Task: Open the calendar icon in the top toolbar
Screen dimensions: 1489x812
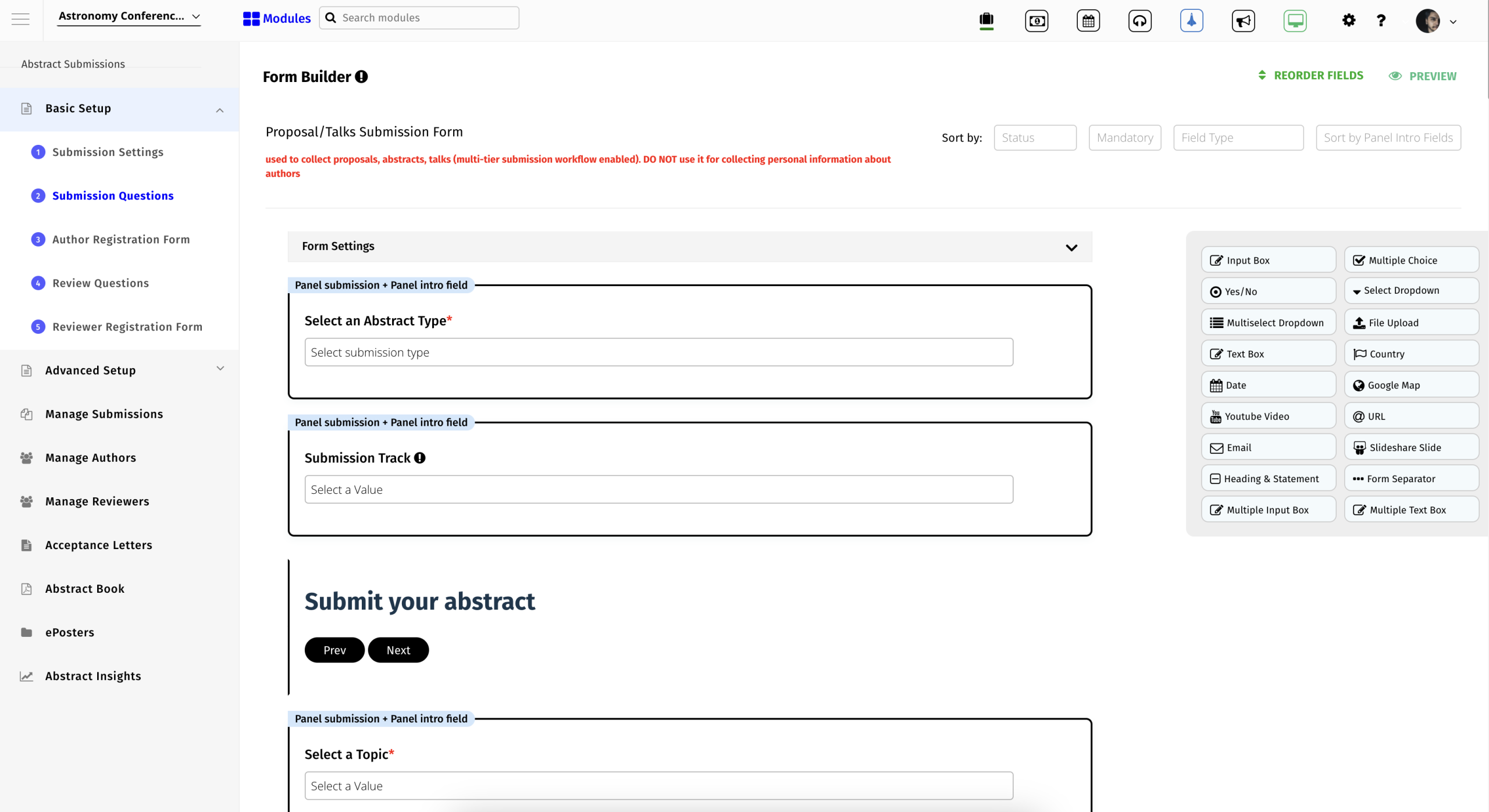Action: pyautogui.click(x=1087, y=20)
